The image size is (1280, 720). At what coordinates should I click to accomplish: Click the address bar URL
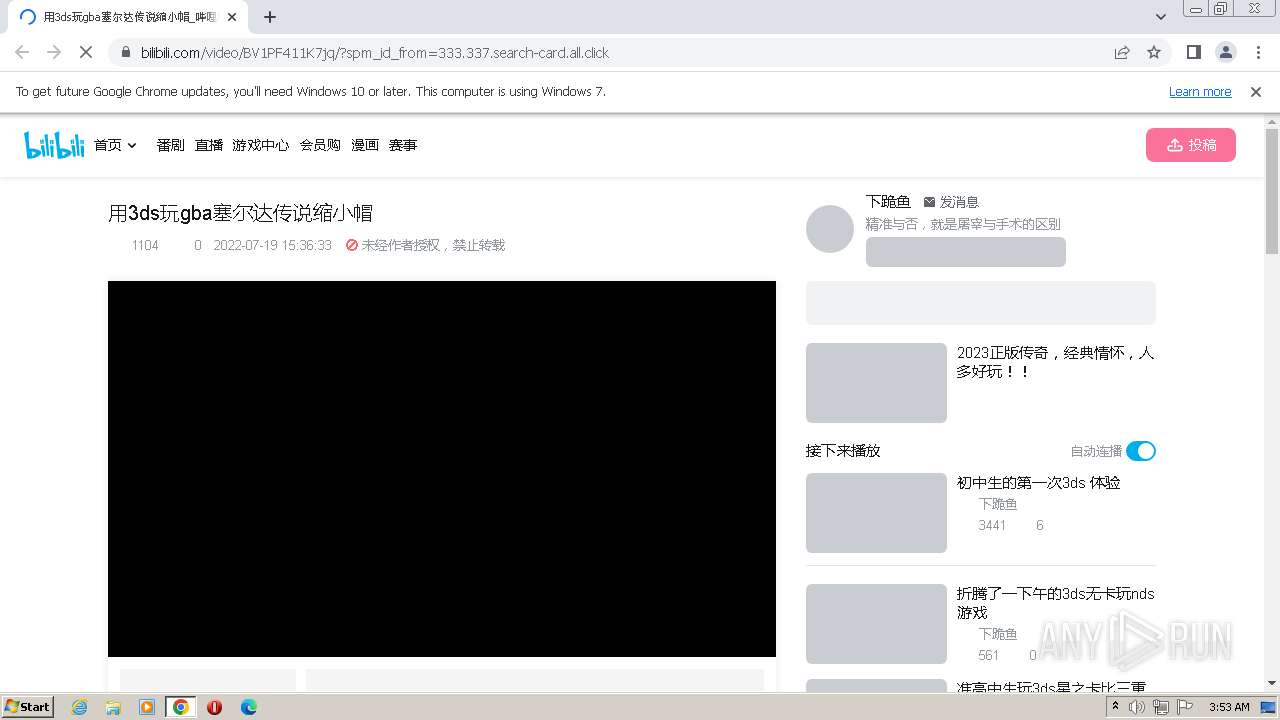click(x=375, y=53)
